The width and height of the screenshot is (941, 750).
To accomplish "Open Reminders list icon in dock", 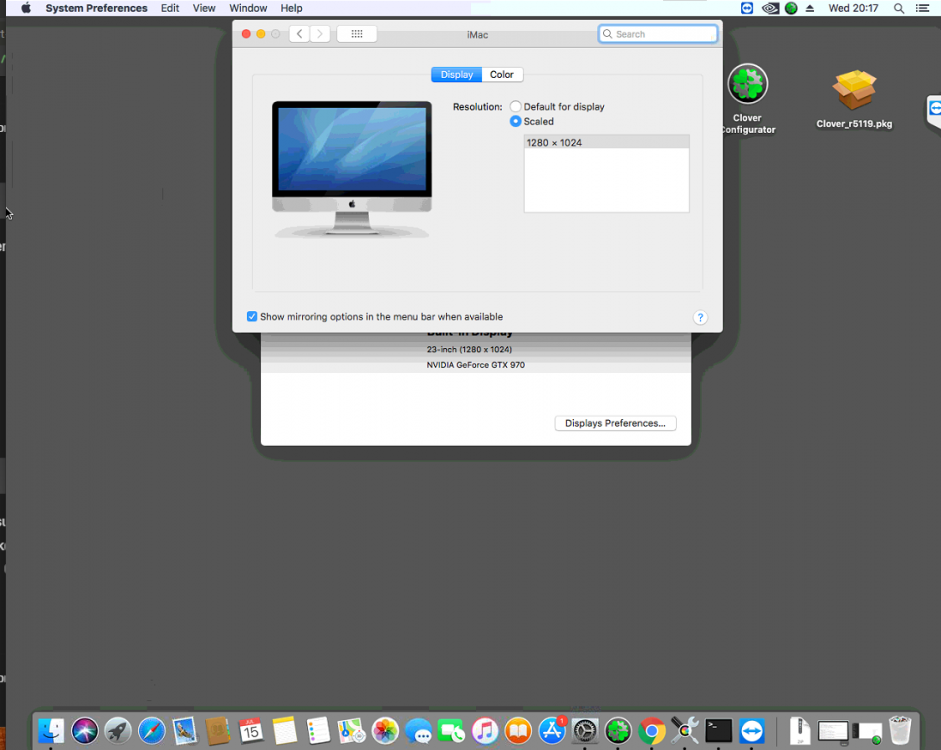I will 318,731.
